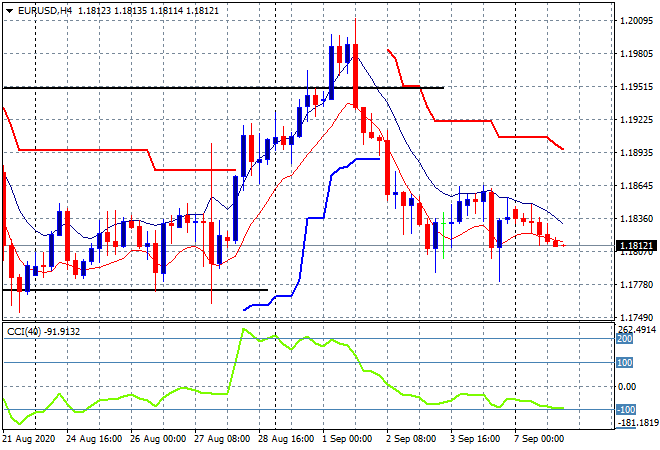Screen dimensions: 660x450
Task: Click the 1.17490 price scale value
Action: pyautogui.click(x=636, y=318)
